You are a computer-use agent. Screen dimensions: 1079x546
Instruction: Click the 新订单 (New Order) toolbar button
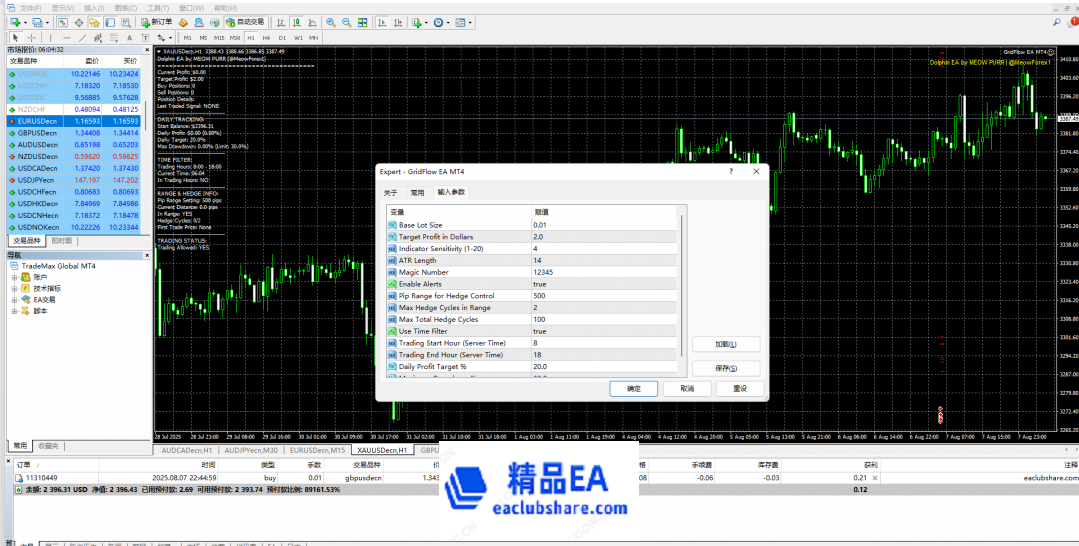click(157, 22)
